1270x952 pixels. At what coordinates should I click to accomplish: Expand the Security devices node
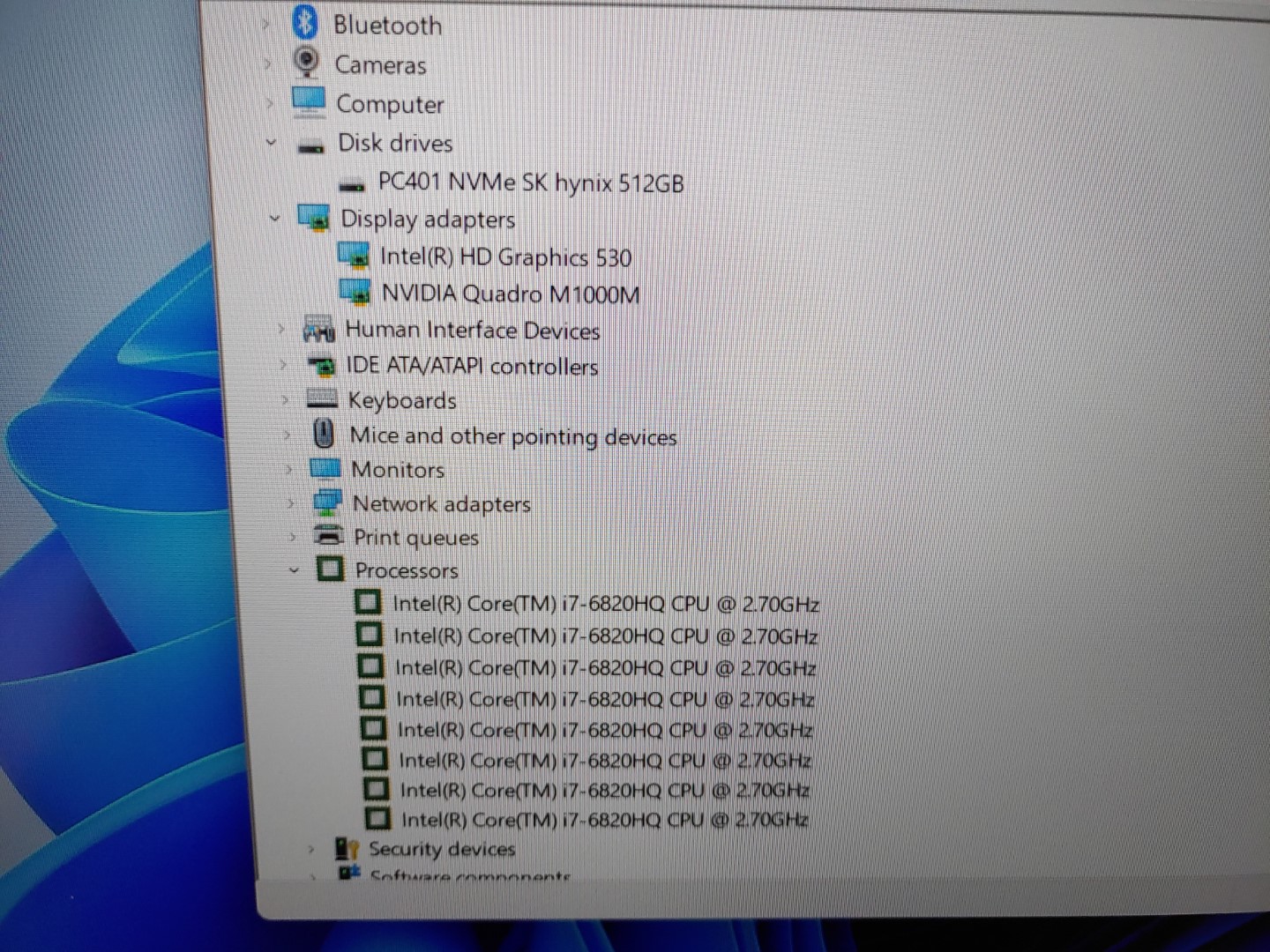(310, 849)
